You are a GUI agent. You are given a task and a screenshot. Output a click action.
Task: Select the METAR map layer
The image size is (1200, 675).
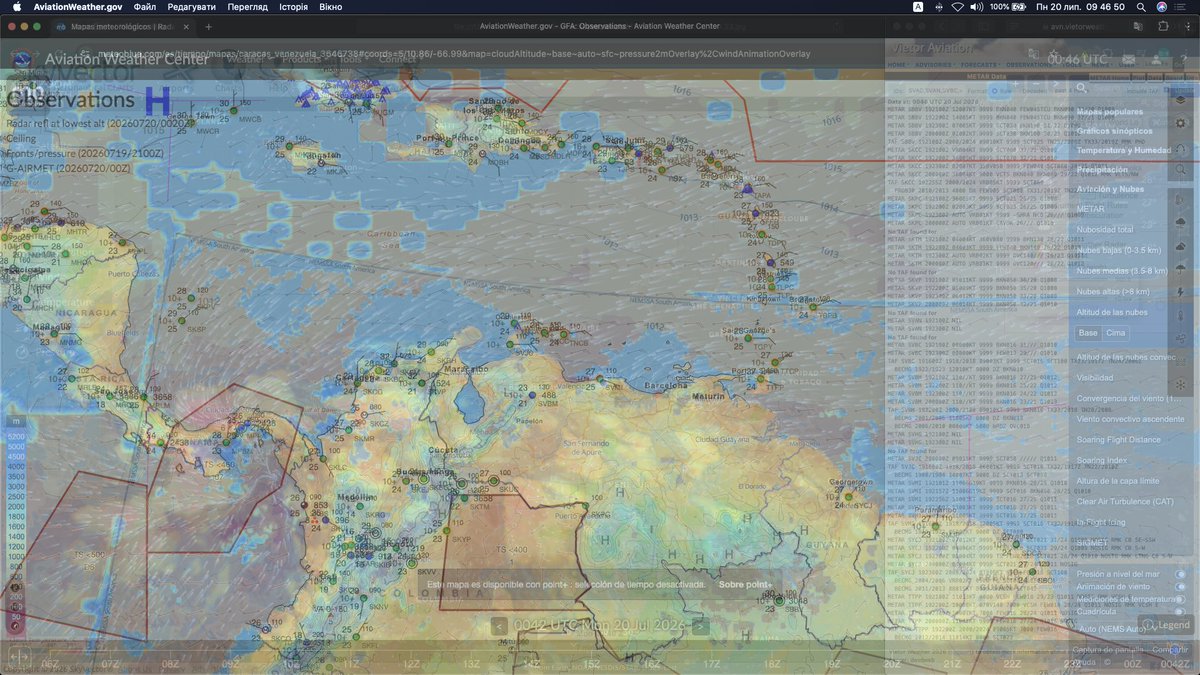coord(1090,209)
